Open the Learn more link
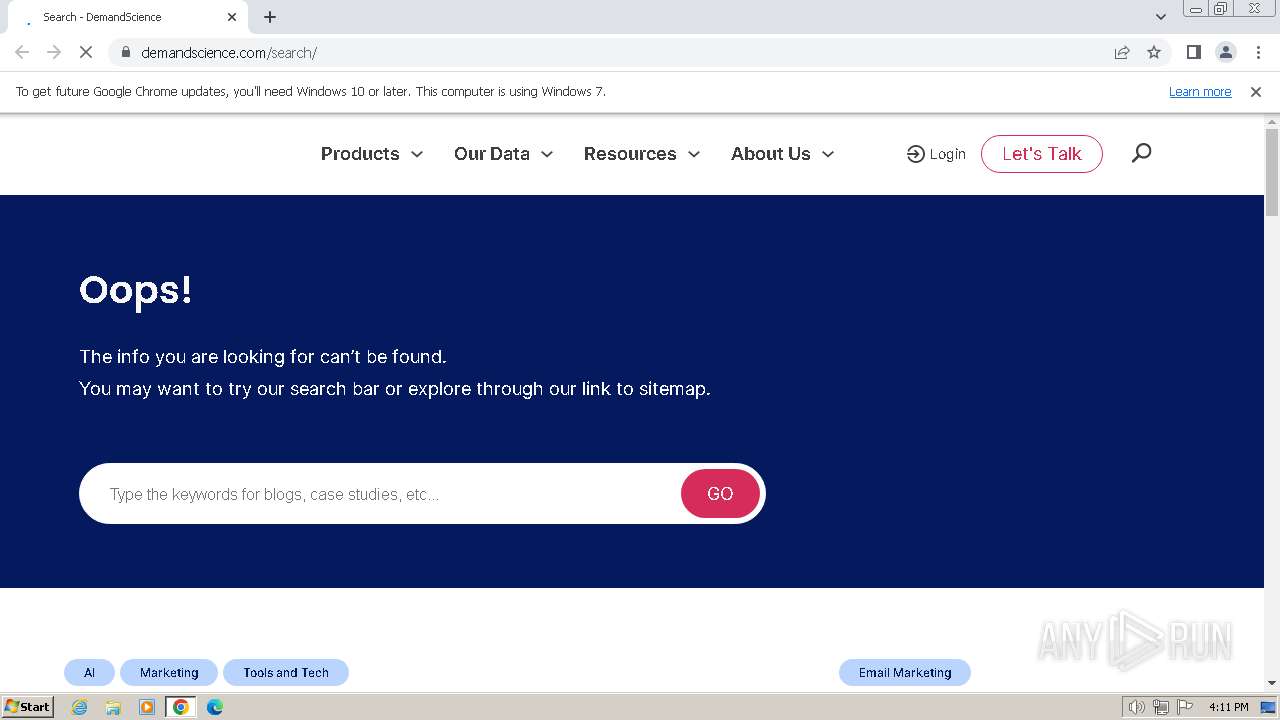The height and width of the screenshot is (720, 1280). click(1200, 91)
